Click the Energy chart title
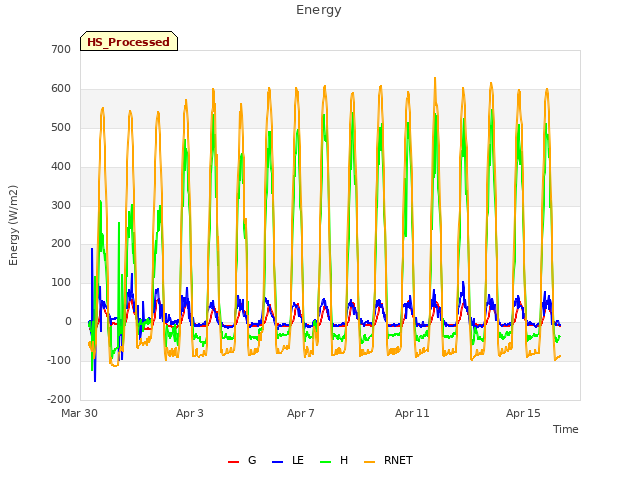 319,10
